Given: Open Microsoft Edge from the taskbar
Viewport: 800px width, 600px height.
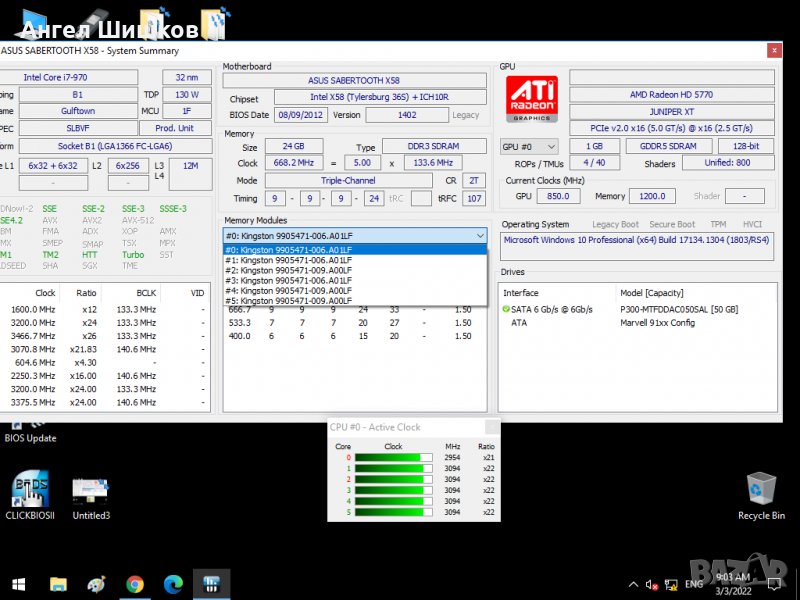Looking at the screenshot, I should point(173,584).
